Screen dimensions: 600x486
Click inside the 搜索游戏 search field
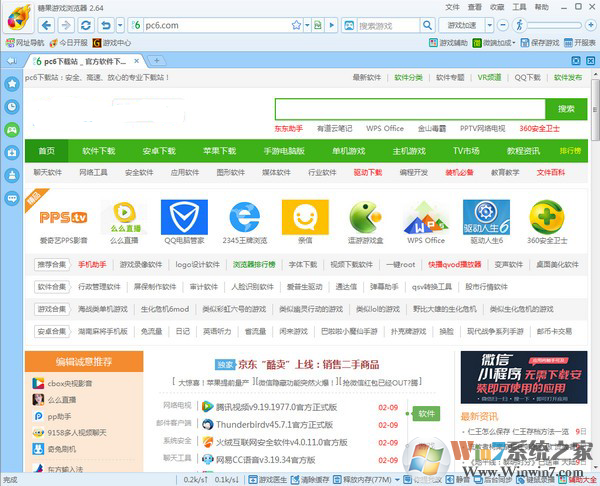387,26
